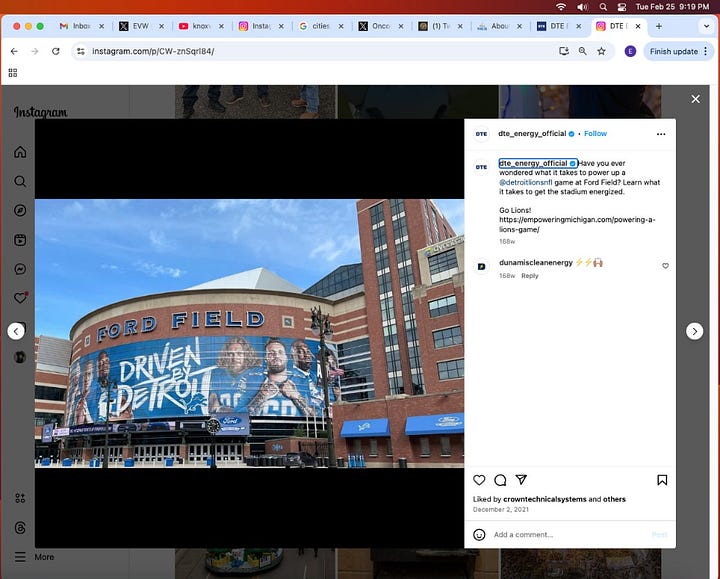Image resolution: width=720 pixels, height=579 pixels.
Task: Like the dunamiscleanenergy comment
Action: coord(665,266)
